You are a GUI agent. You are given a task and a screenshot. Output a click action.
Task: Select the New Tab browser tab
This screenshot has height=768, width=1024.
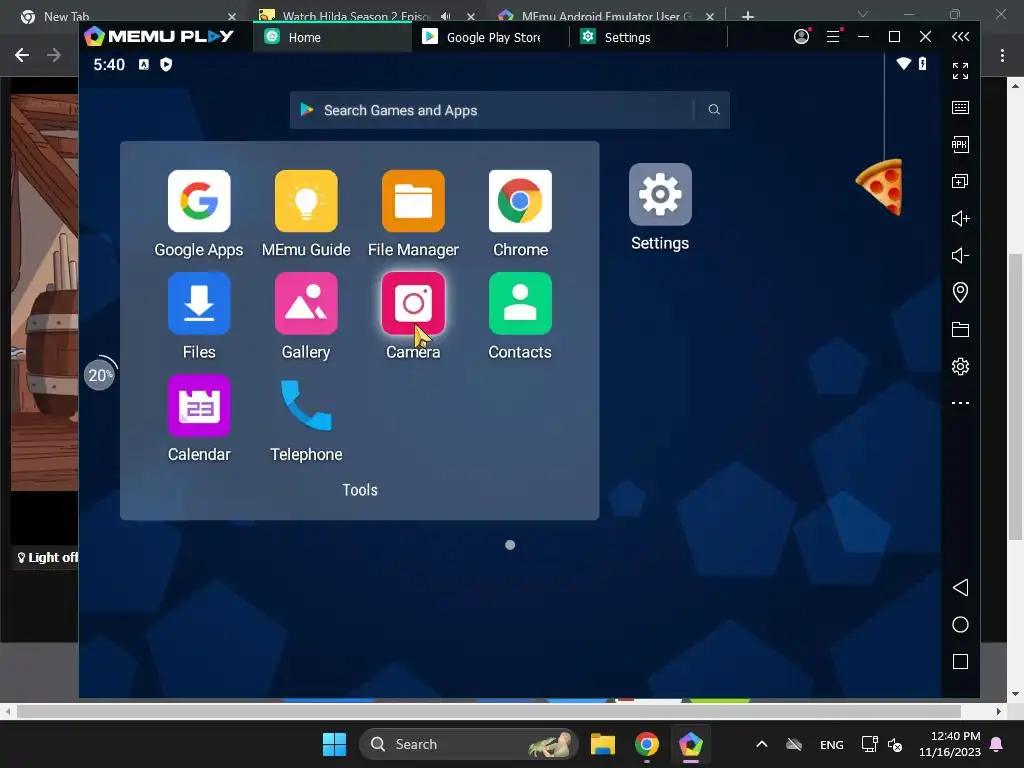[127, 16]
